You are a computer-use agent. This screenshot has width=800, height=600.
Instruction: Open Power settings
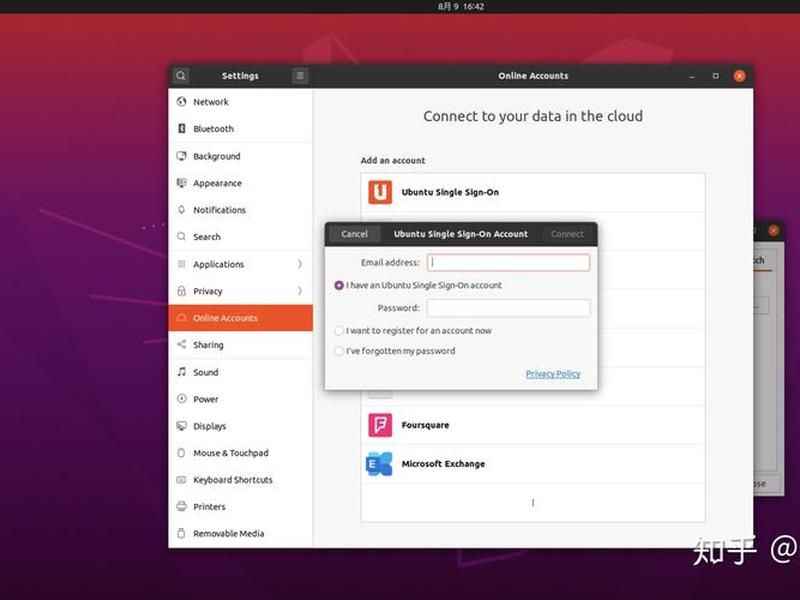pos(240,399)
